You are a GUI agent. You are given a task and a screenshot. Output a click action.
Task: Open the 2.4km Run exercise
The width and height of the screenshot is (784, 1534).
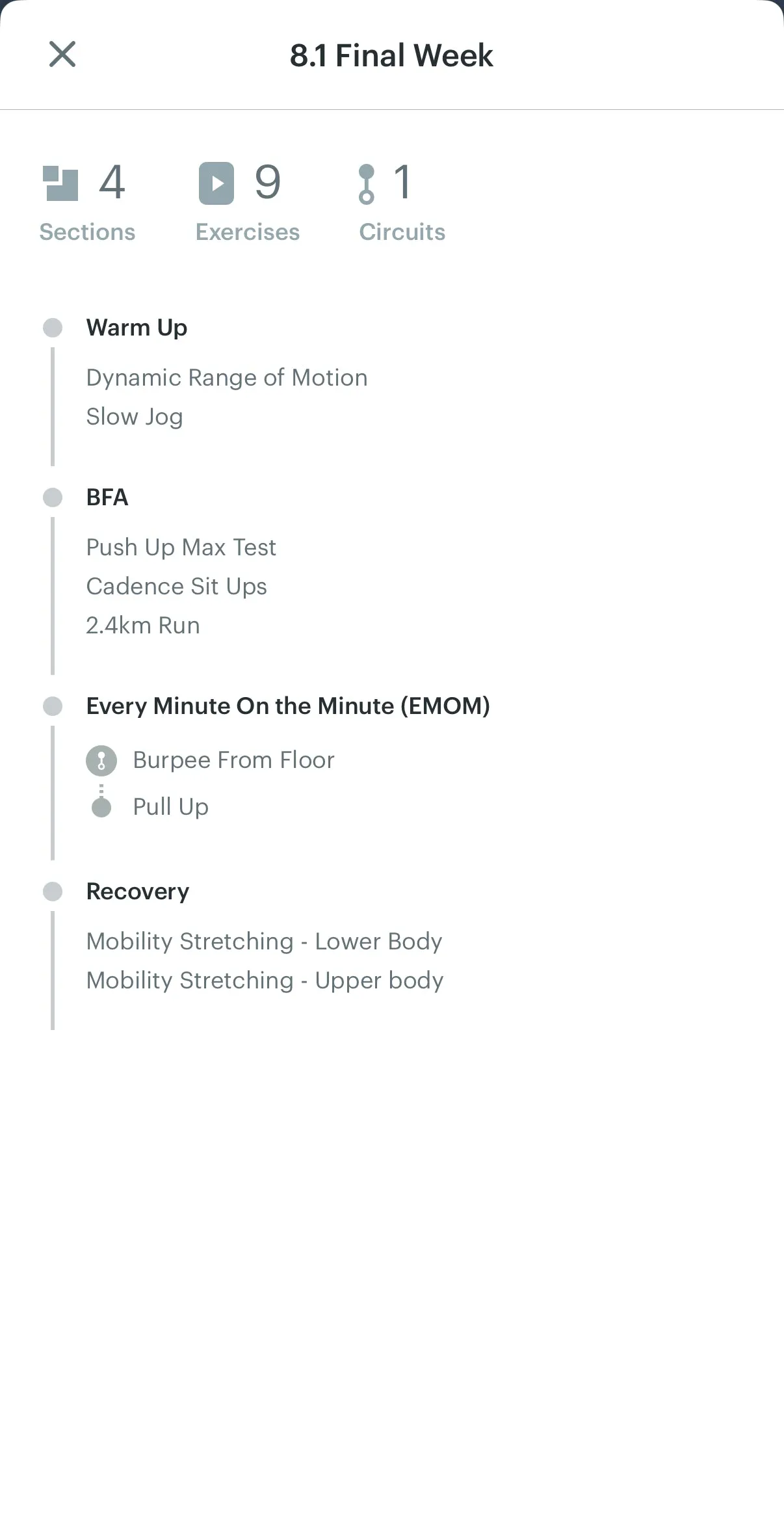pyautogui.click(x=143, y=626)
